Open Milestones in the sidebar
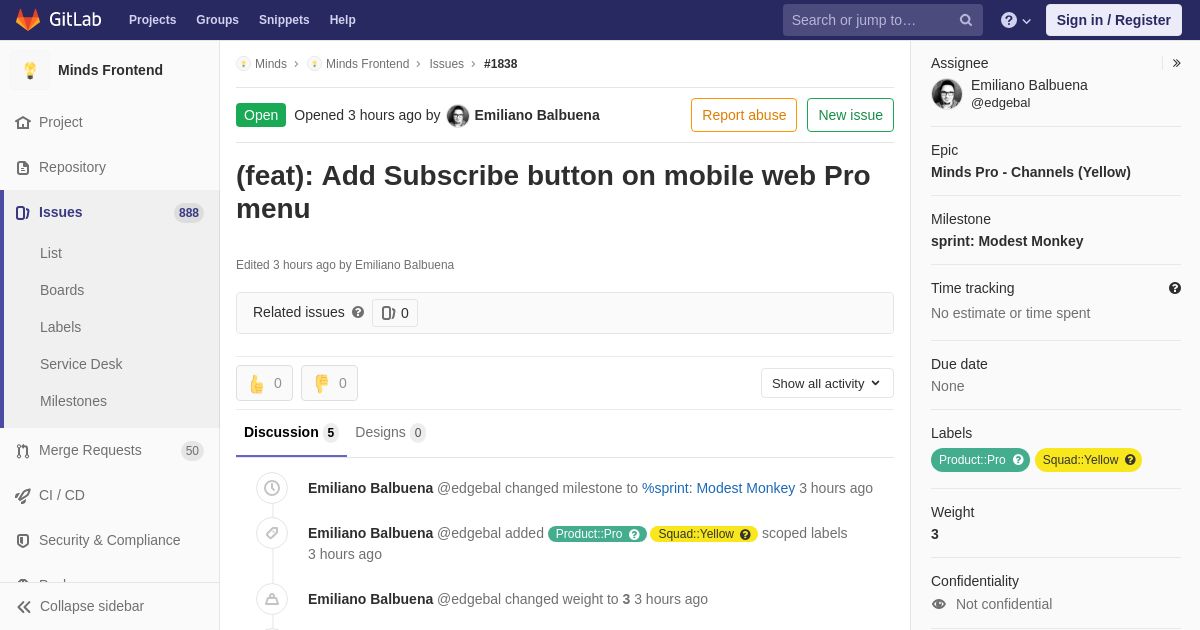 (73, 401)
